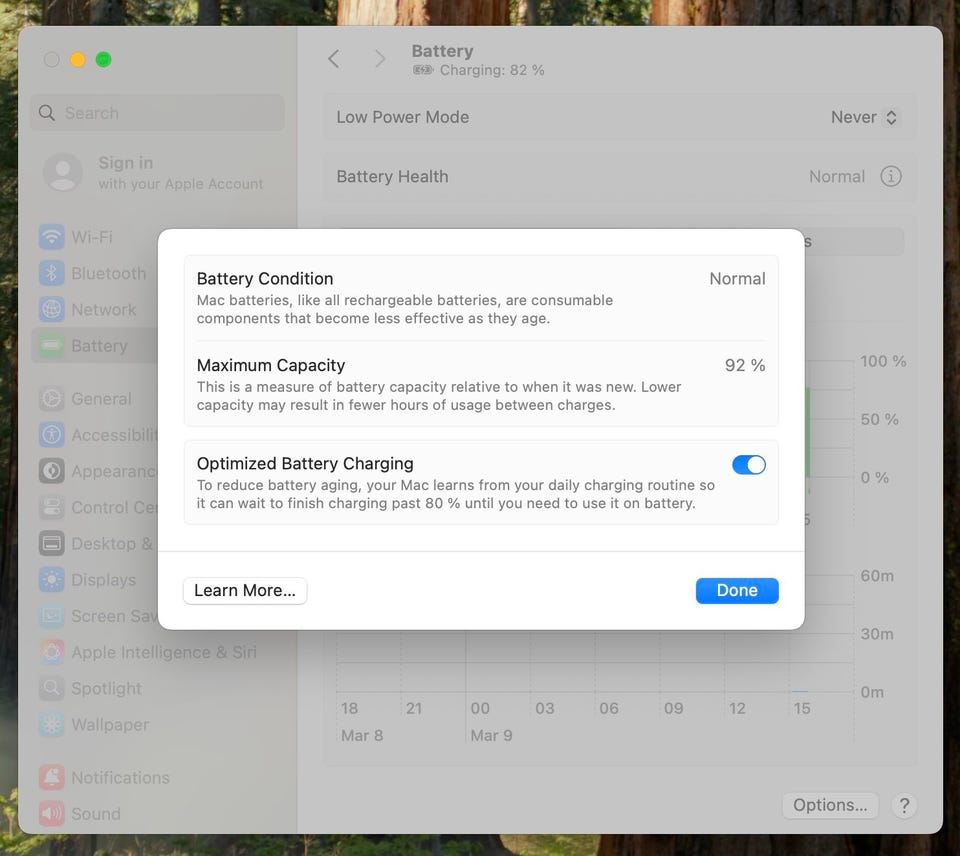Click the Battery Health row label

click(392, 176)
